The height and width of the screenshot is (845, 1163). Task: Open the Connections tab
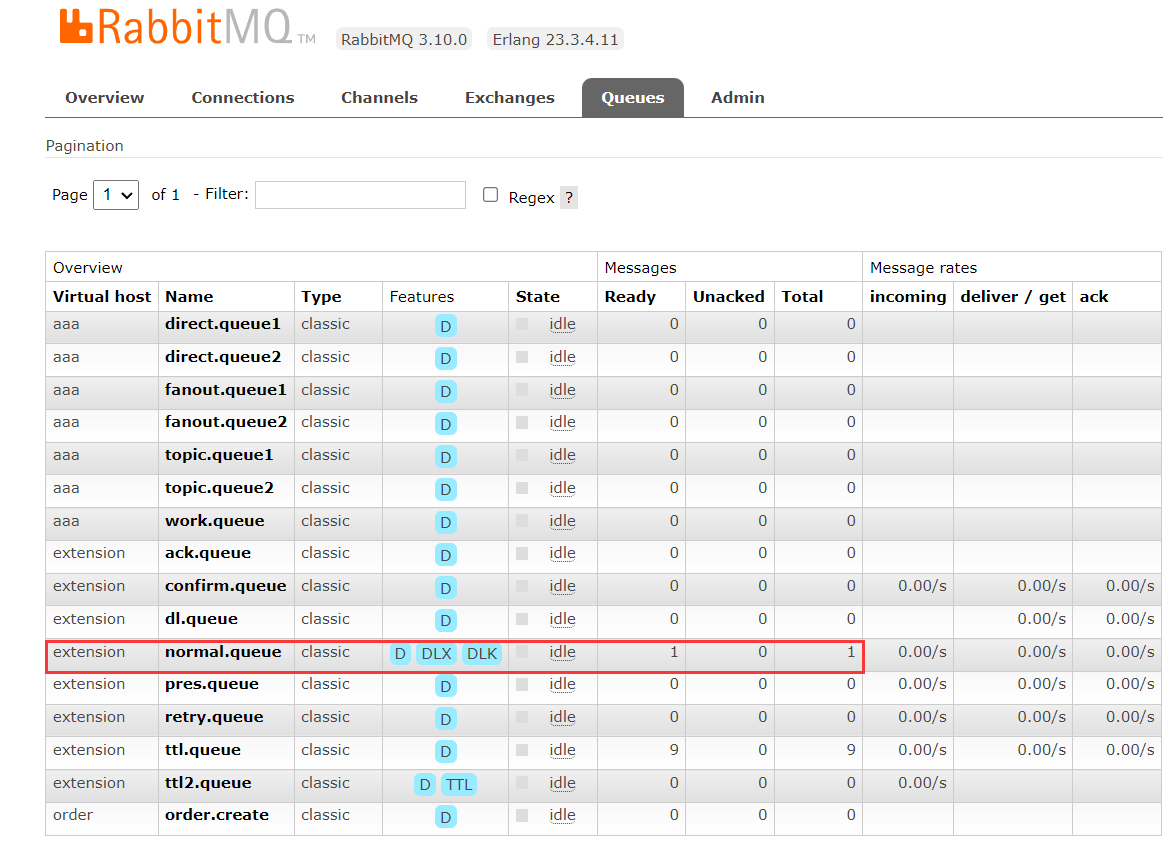(243, 98)
